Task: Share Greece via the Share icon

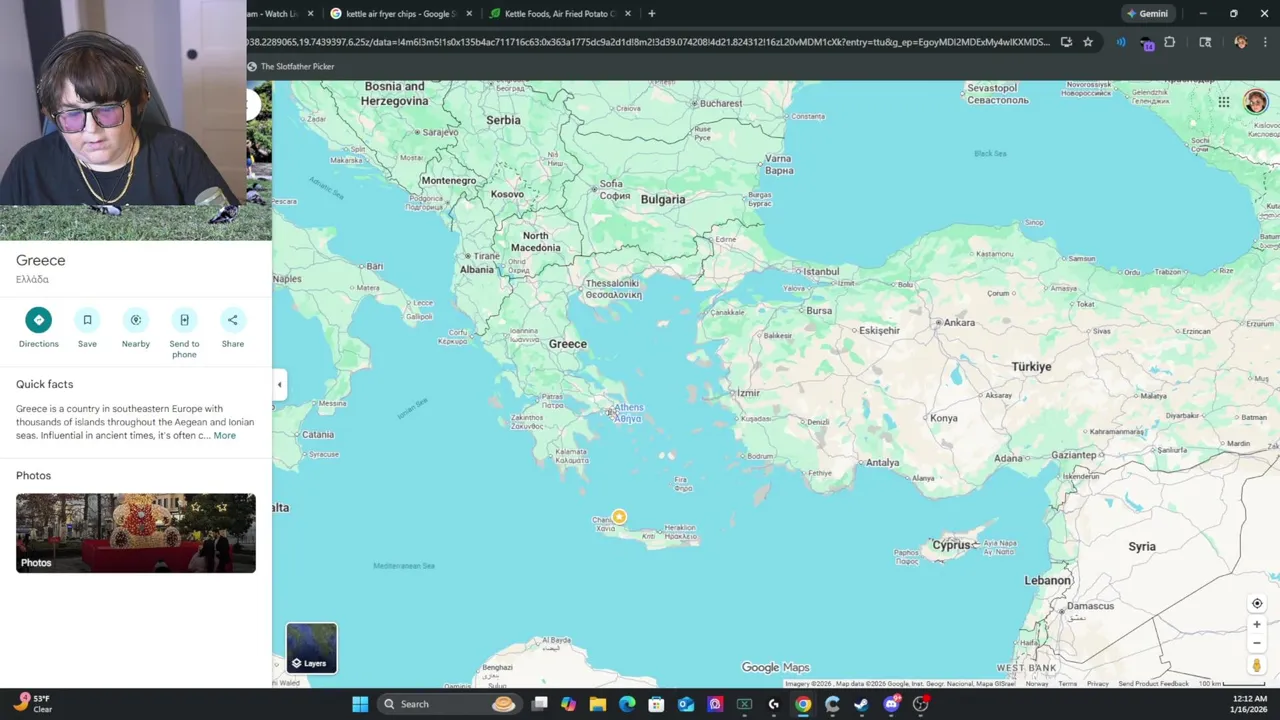Action: pyautogui.click(x=233, y=320)
